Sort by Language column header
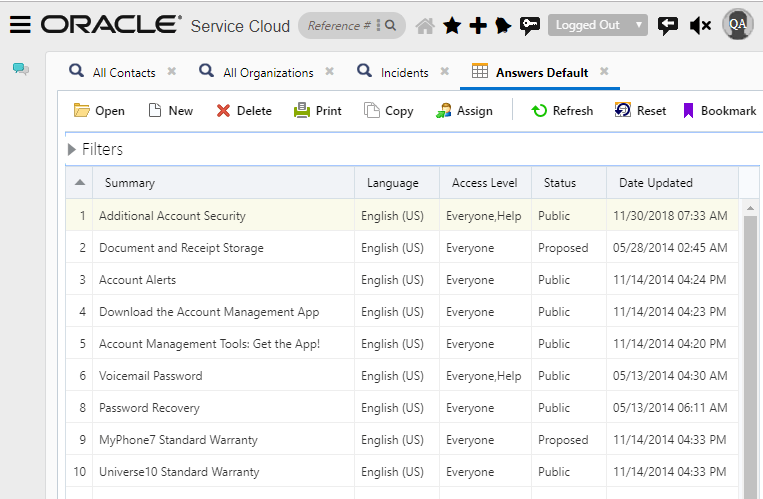Image resolution: width=763 pixels, height=499 pixels. (397, 183)
